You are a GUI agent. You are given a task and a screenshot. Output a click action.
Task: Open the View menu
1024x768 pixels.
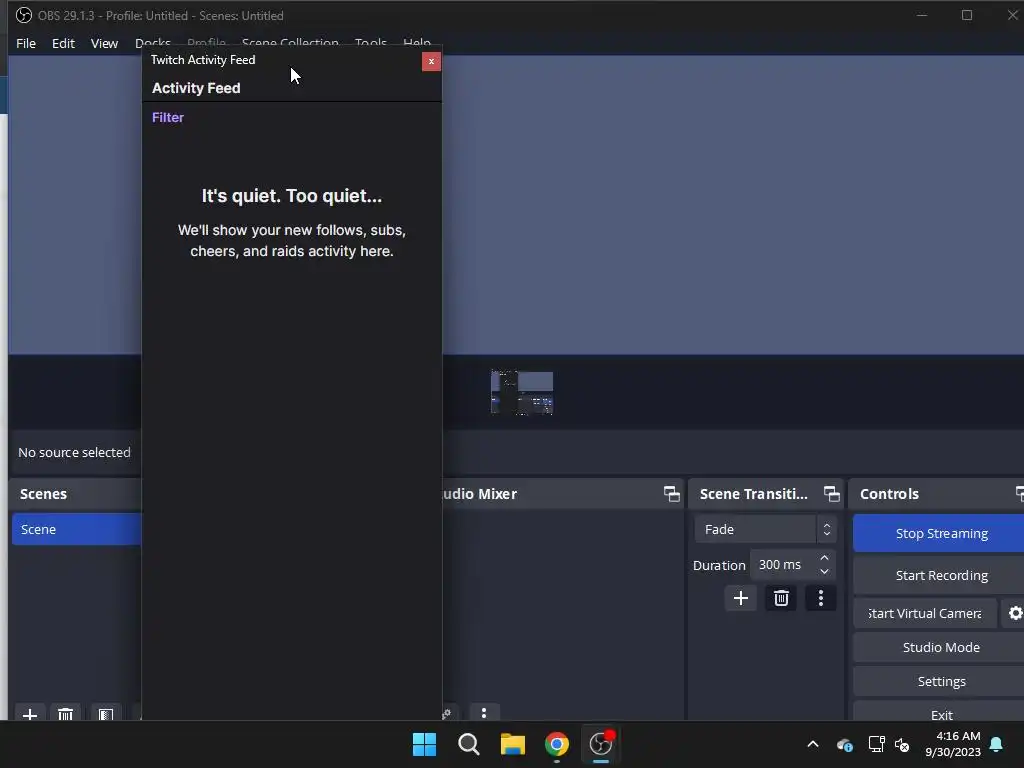pyautogui.click(x=104, y=43)
